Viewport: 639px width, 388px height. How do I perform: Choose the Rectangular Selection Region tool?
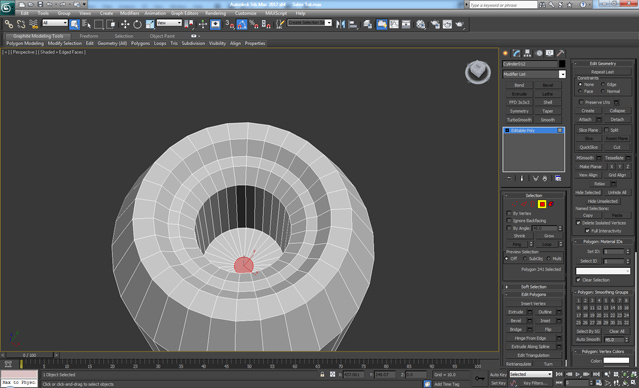99,24
